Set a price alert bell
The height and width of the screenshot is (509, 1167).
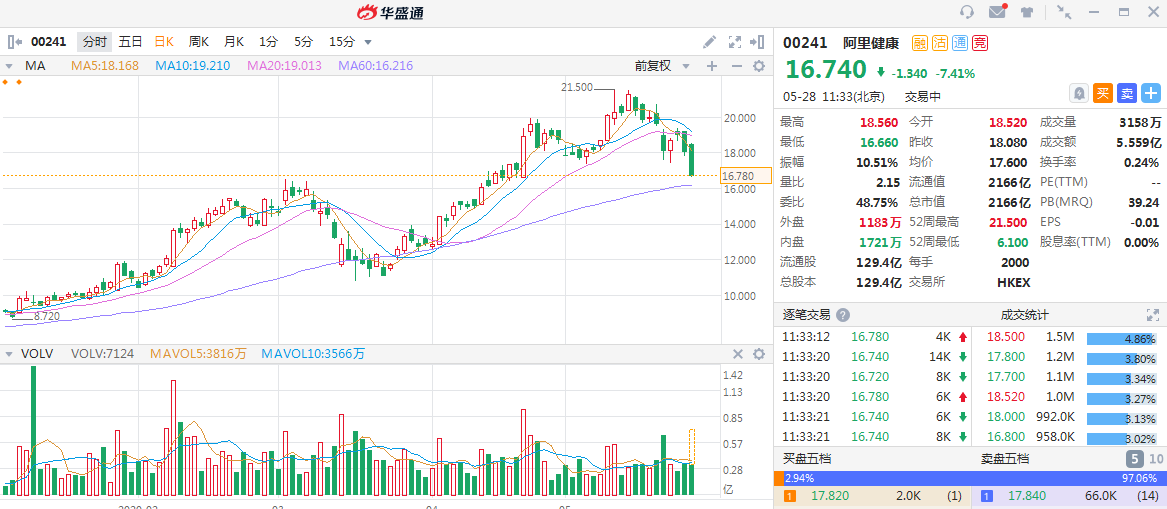(1079, 93)
